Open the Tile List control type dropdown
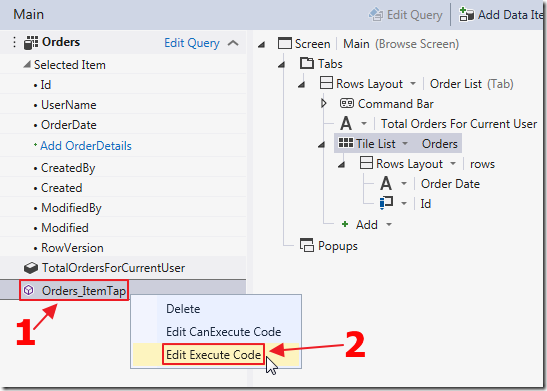The height and width of the screenshot is (391, 547). coord(405,143)
